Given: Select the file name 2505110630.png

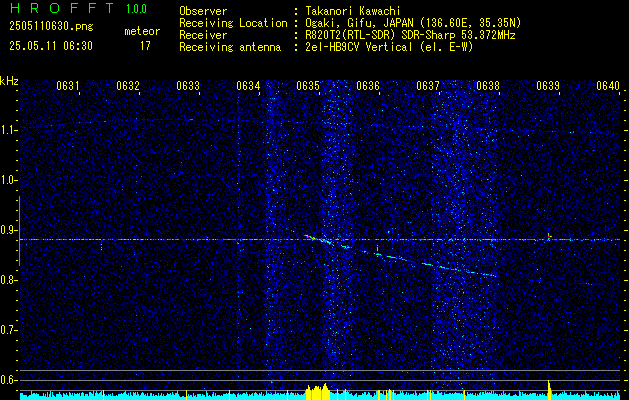Looking at the screenshot, I should (51, 27).
